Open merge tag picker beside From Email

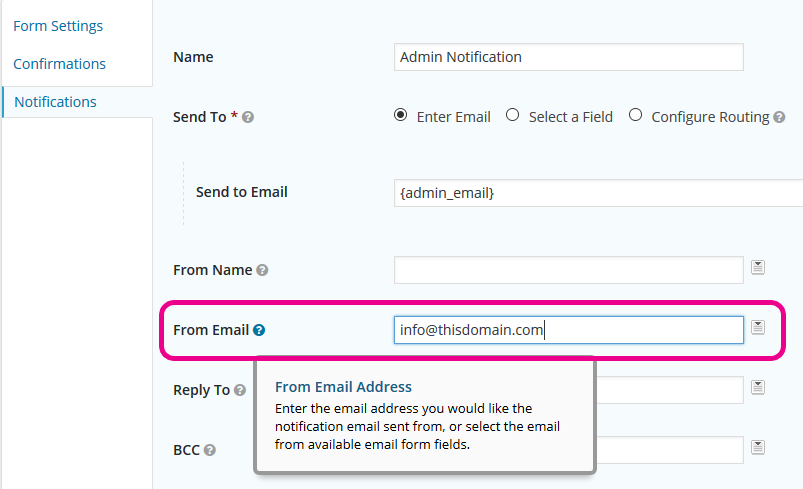(758, 327)
